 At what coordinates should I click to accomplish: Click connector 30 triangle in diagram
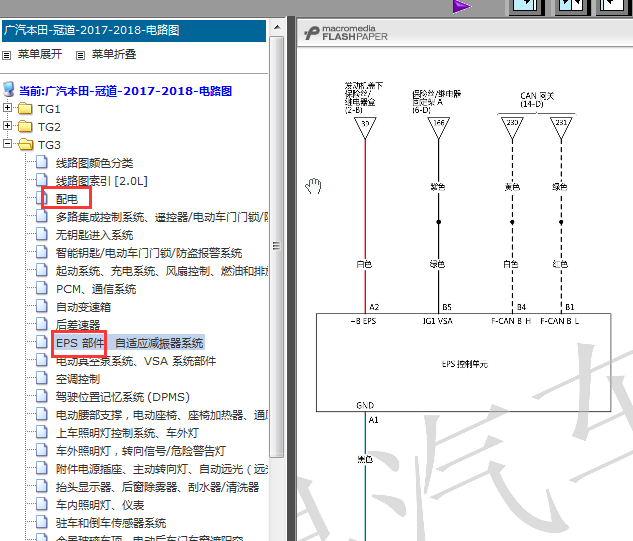[365, 127]
